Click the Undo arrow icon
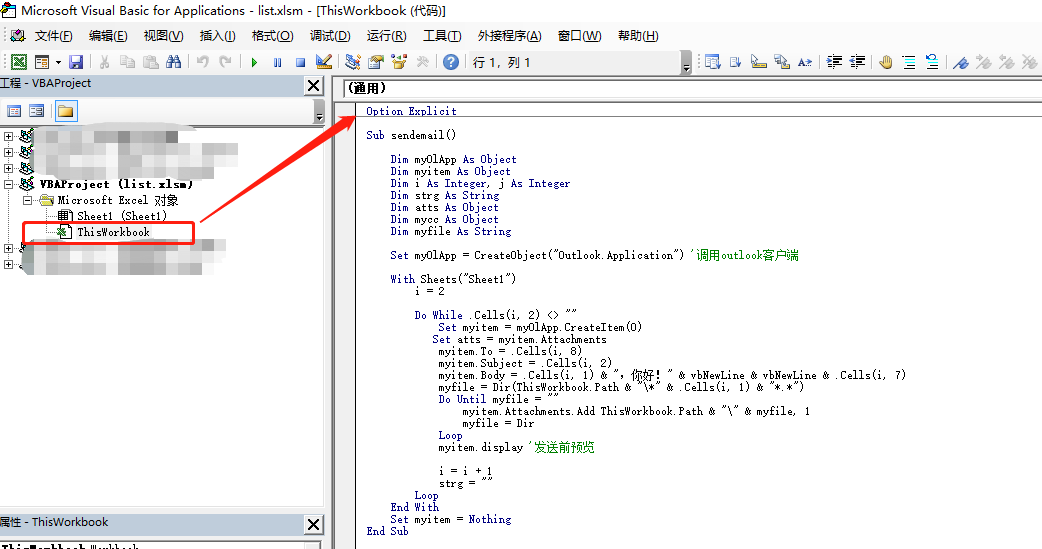 203,62
